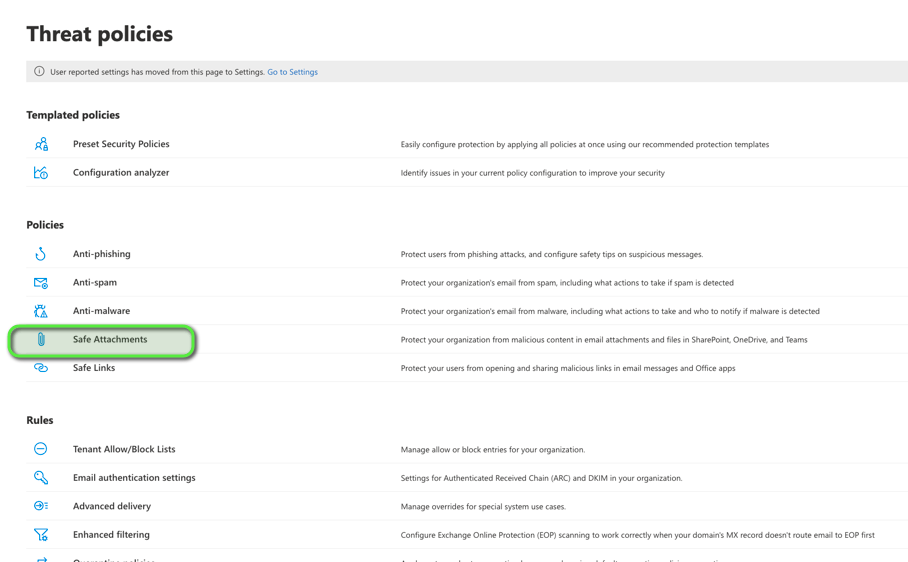908x562 pixels.
Task: Click the Anti-malware description text
Action: pyautogui.click(x=610, y=311)
